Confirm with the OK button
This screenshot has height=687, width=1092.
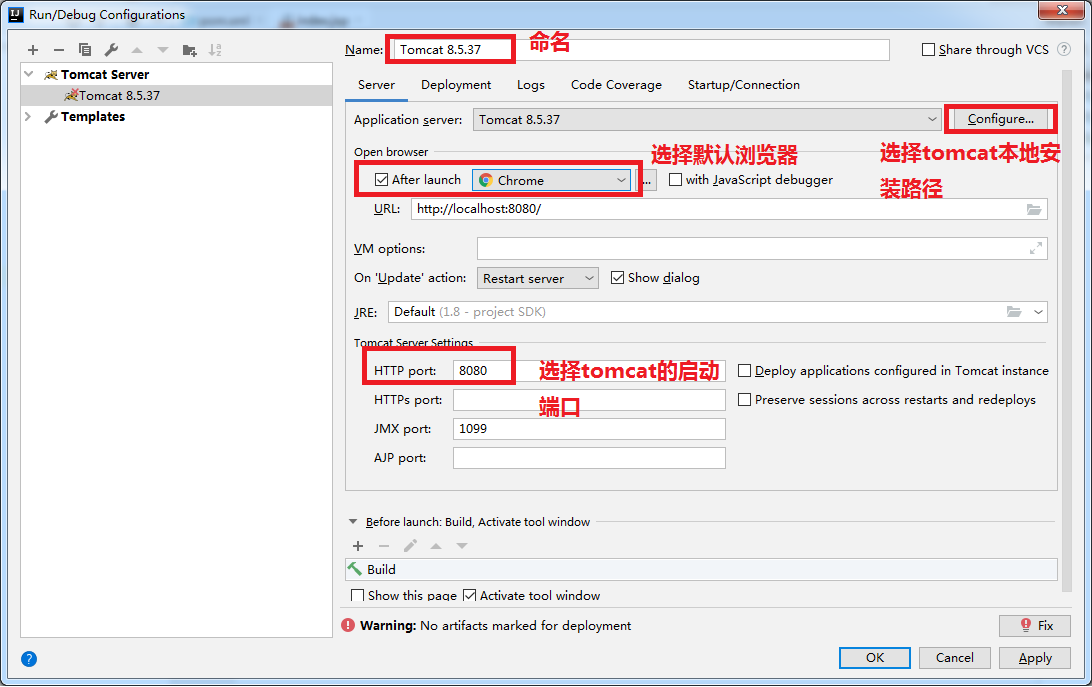[x=875, y=658]
